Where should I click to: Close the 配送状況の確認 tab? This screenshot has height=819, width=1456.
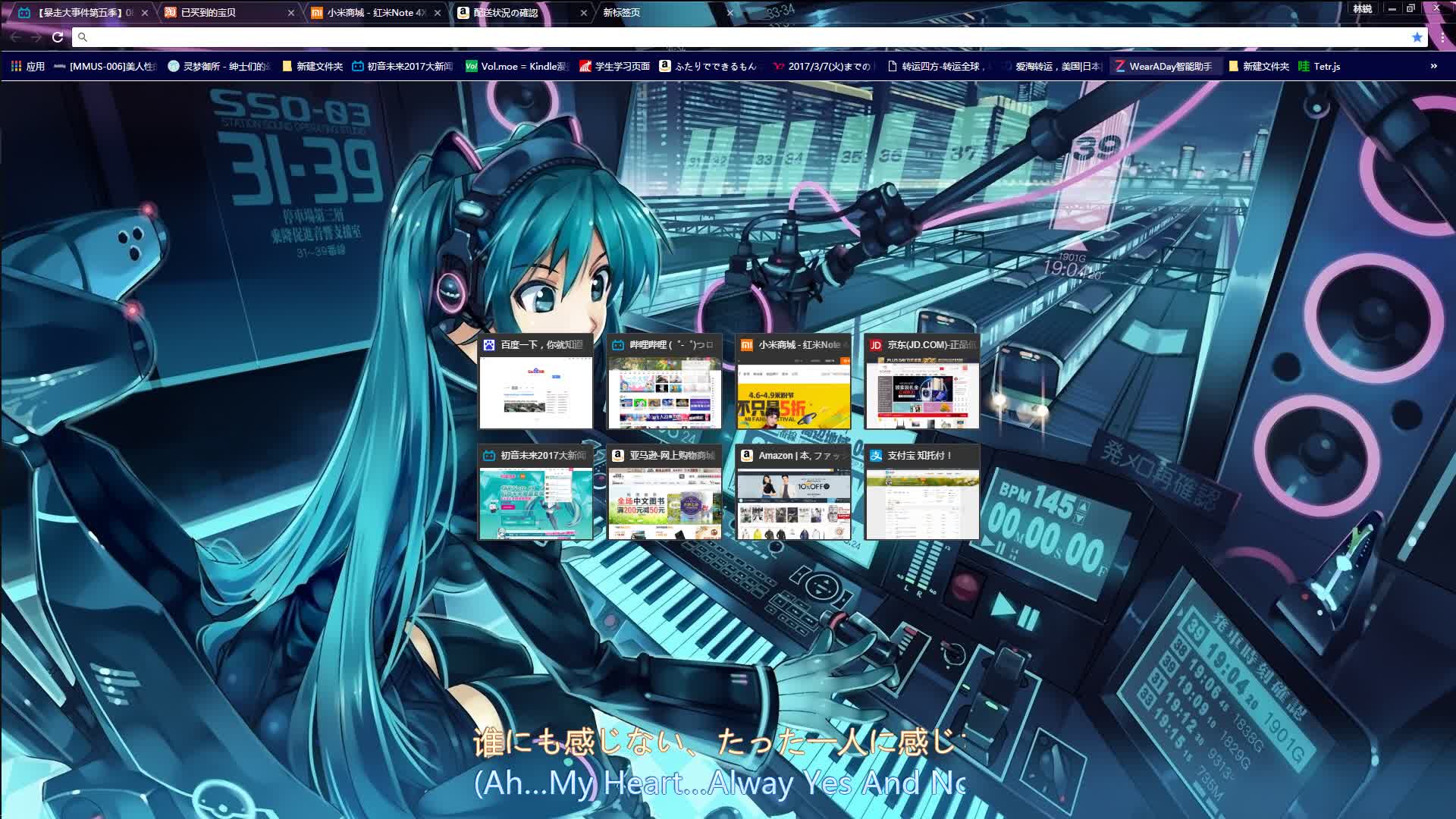click(584, 13)
